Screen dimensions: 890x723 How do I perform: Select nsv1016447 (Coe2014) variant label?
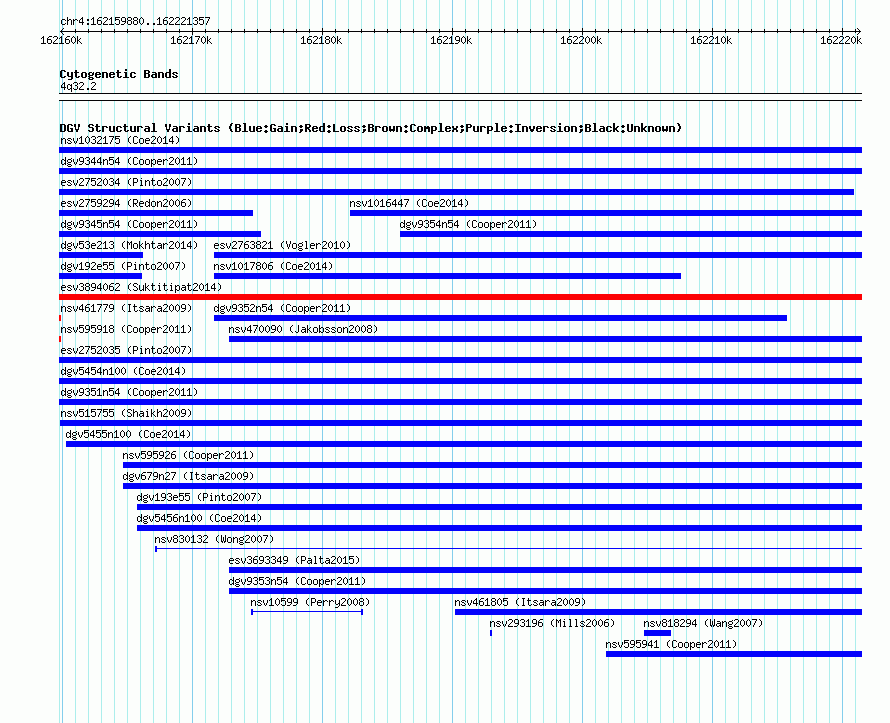pos(409,203)
